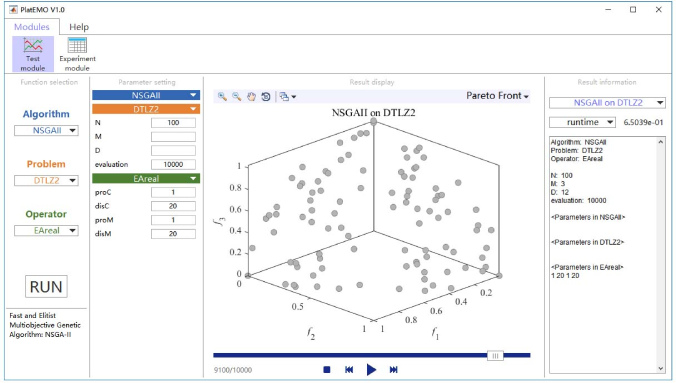The width and height of the screenshot is (676, 383).
Task: Click the D: 12 info line
Action: tap(560, 192)
